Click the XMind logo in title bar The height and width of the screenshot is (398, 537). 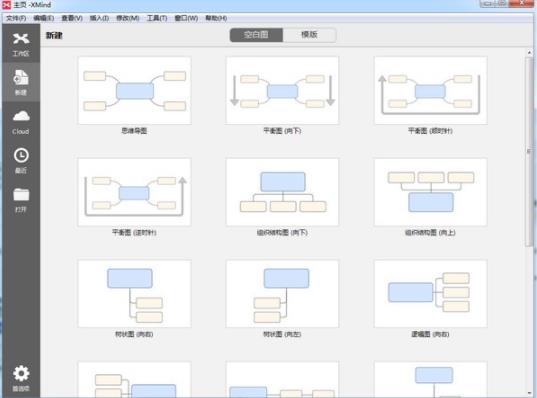(7, 5)
